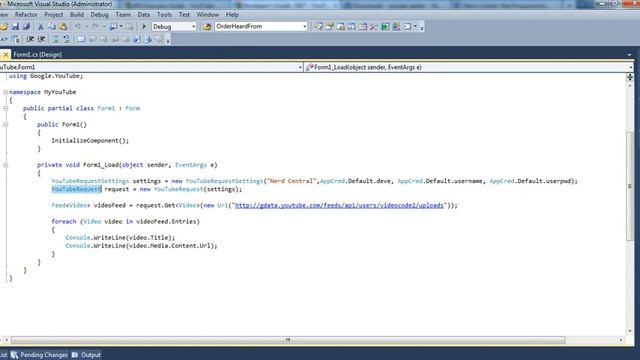Viewport: 640px width, 360px height.
Task: Click the Toggle Bookmark icon
Action: click(81, 39)
